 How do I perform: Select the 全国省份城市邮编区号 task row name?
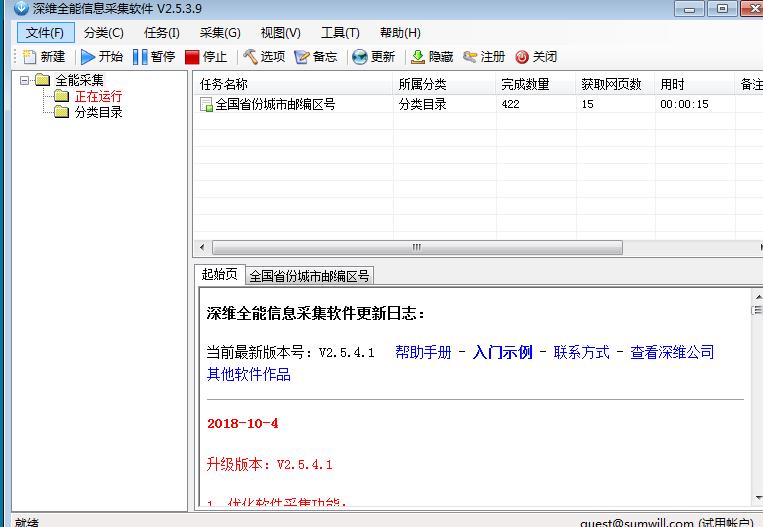(x=275, y=104)
